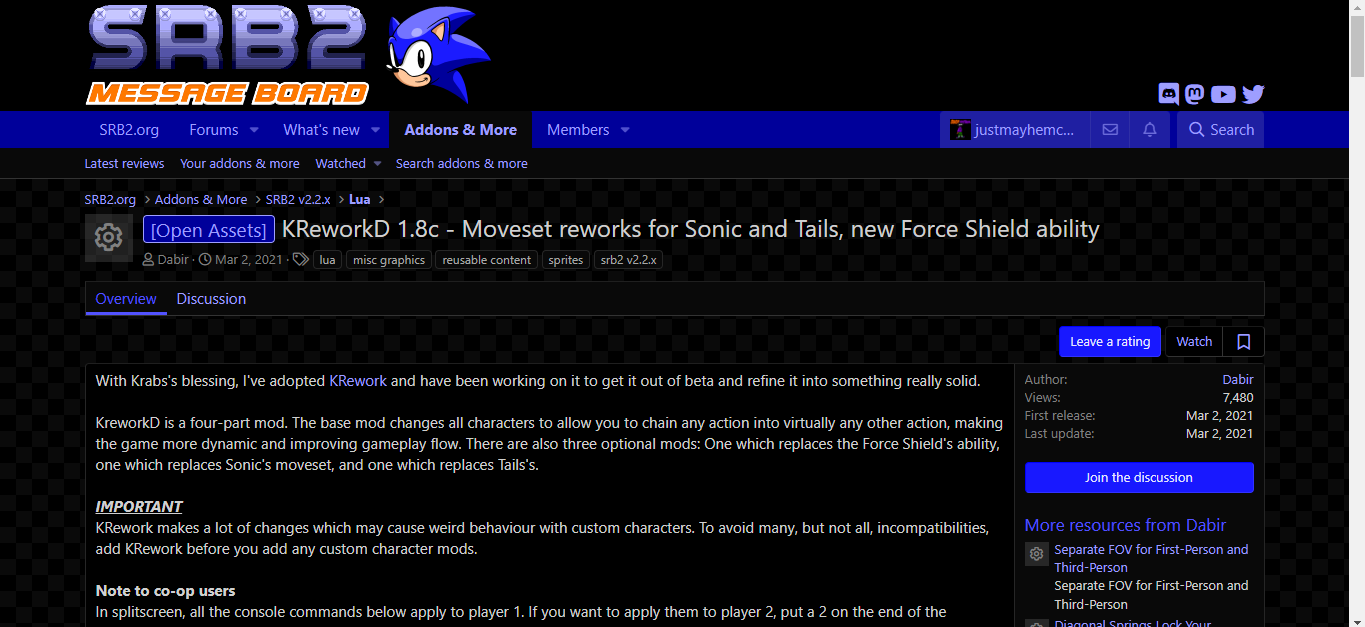Toggle Watch on this resource

click(1194, 342)
